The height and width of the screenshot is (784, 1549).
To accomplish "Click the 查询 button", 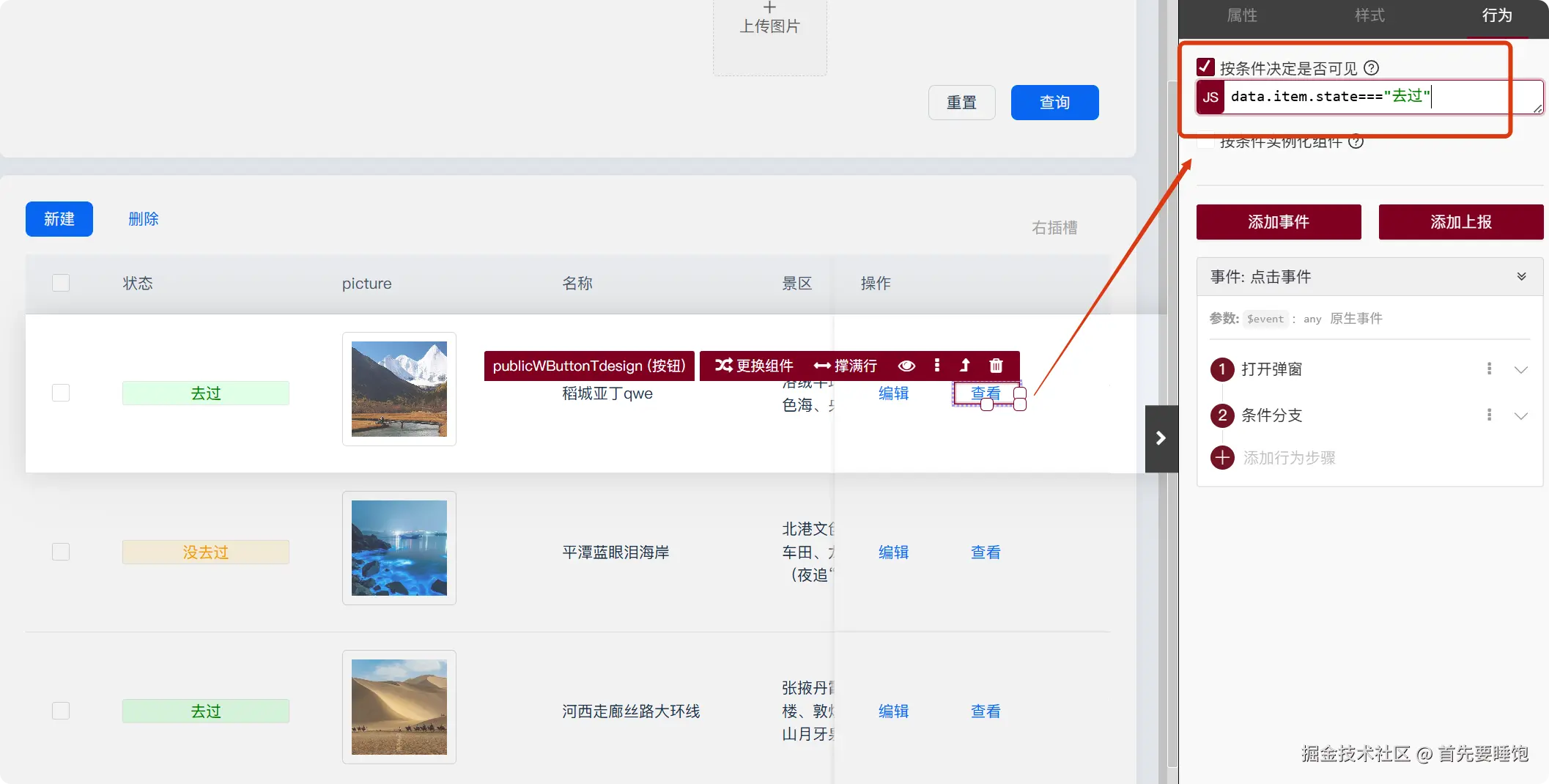I will click(x=1054, y=103).
